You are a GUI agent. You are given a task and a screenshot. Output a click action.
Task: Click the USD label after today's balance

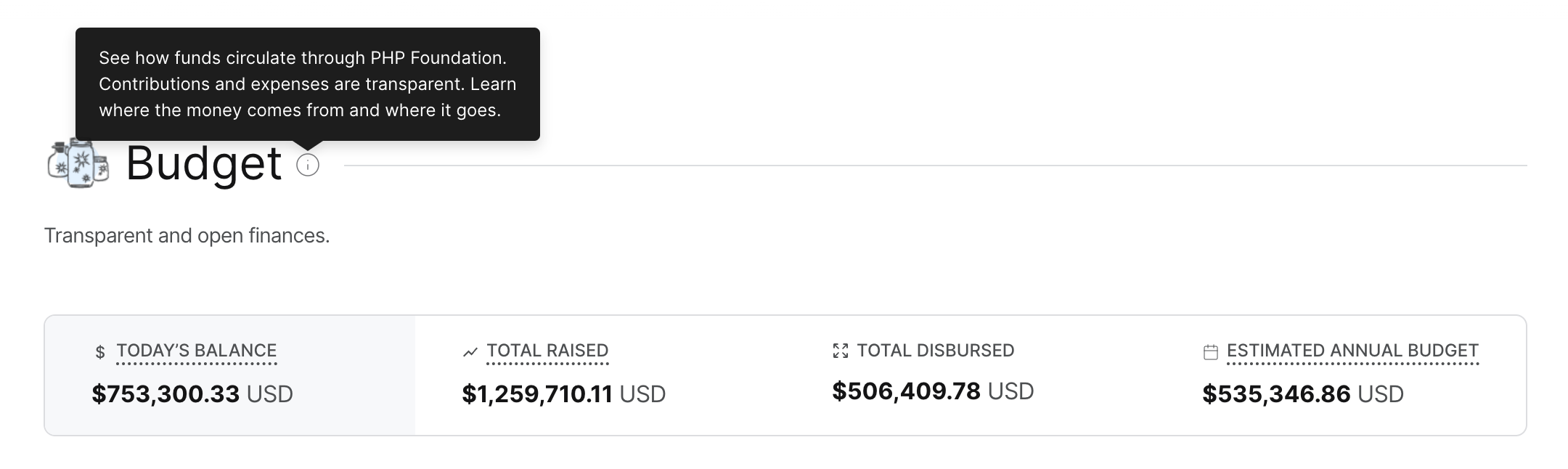270,394
